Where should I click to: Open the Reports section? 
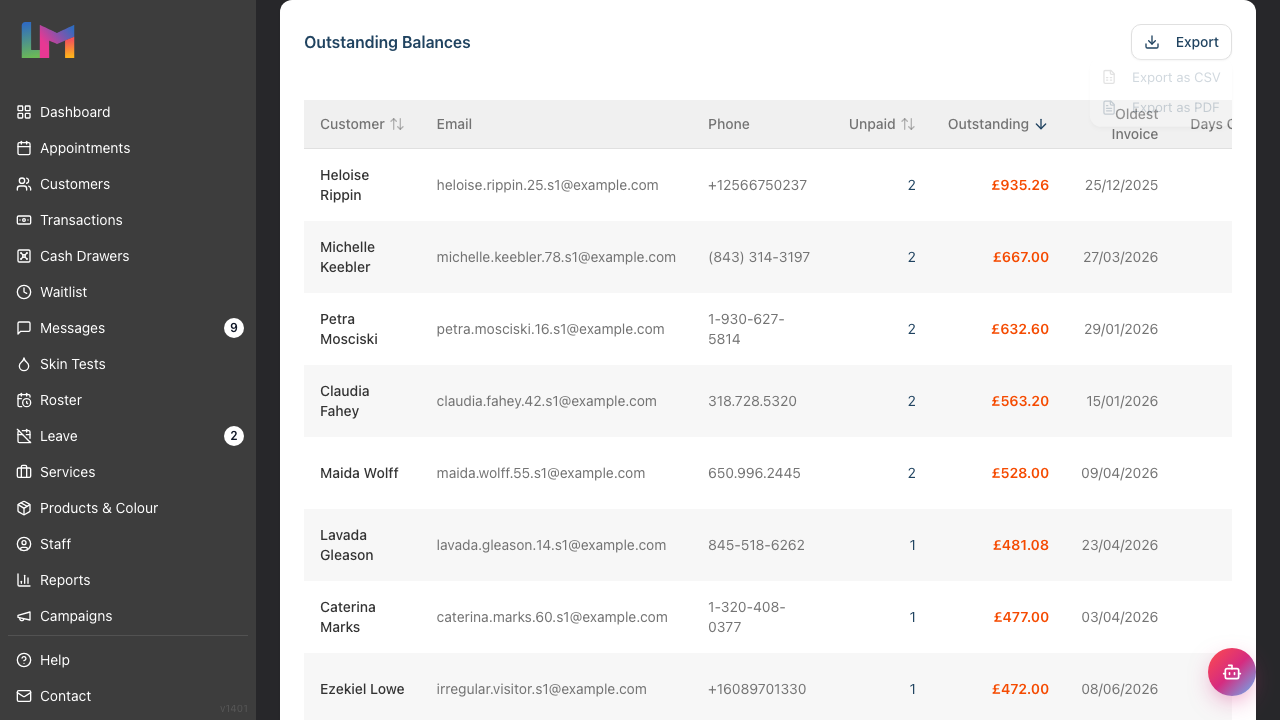pyautogui.click(x=128, y=580)
